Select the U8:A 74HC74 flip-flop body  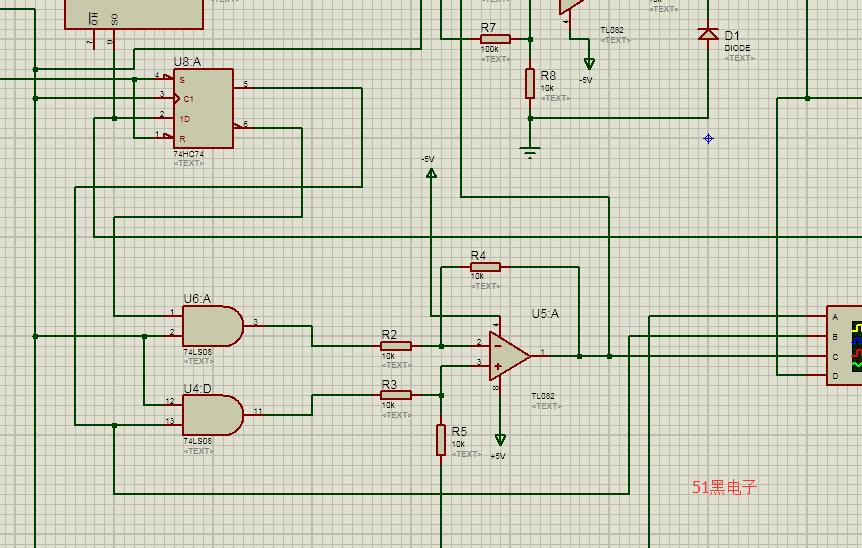[203, 108]
